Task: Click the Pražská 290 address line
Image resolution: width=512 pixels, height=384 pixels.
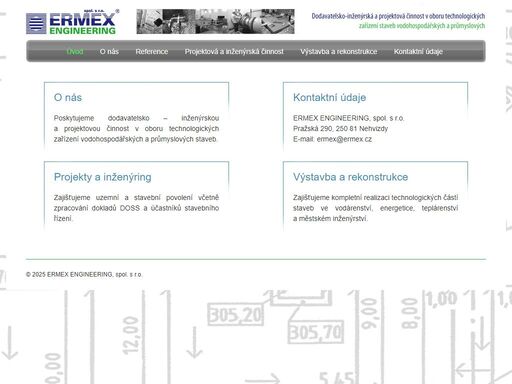Action: click(340, 129)
